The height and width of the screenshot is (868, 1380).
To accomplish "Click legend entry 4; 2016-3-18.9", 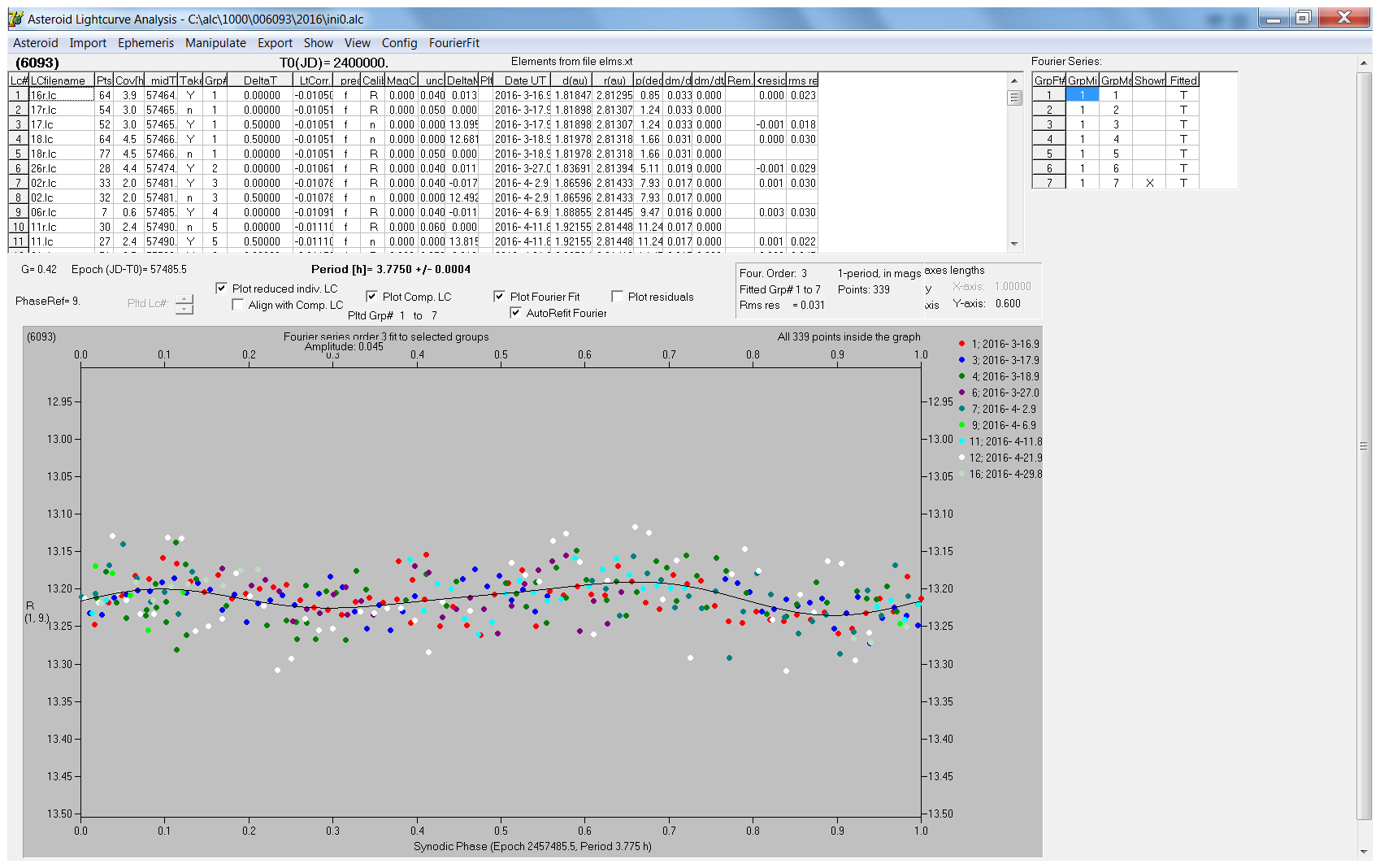I will [1000, 376].
